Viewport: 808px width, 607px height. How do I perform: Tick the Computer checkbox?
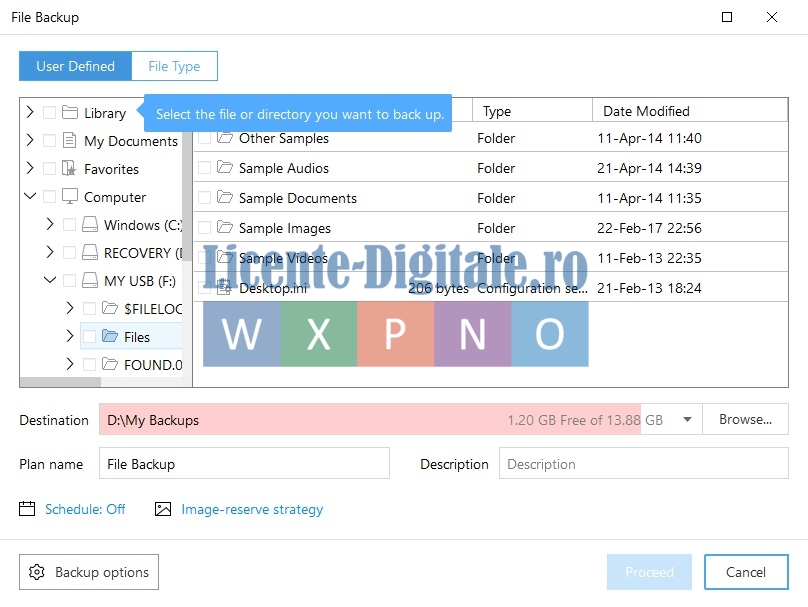[x=49, y=196]
